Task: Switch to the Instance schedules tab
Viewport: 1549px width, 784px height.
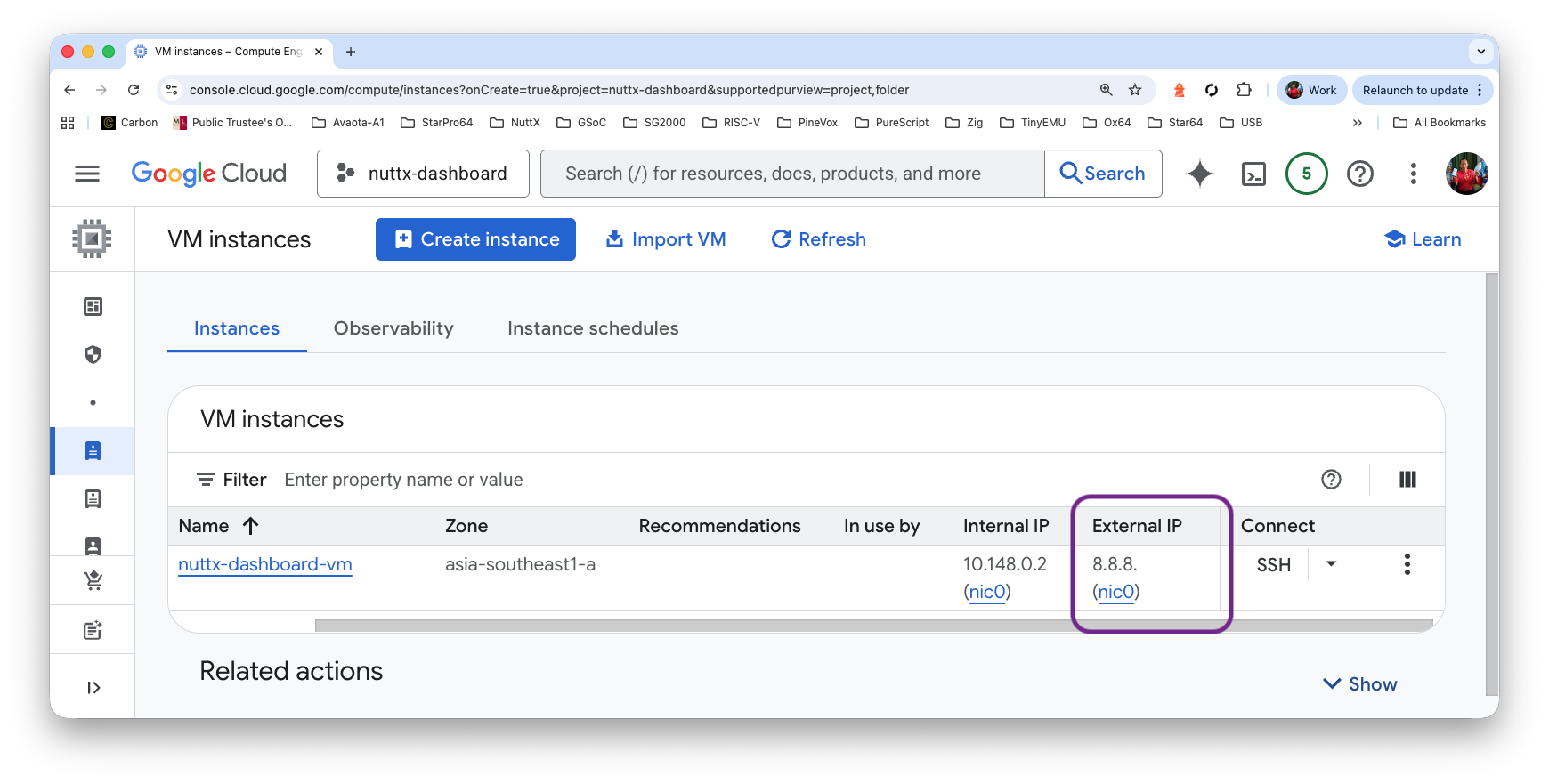Action: 593,328
